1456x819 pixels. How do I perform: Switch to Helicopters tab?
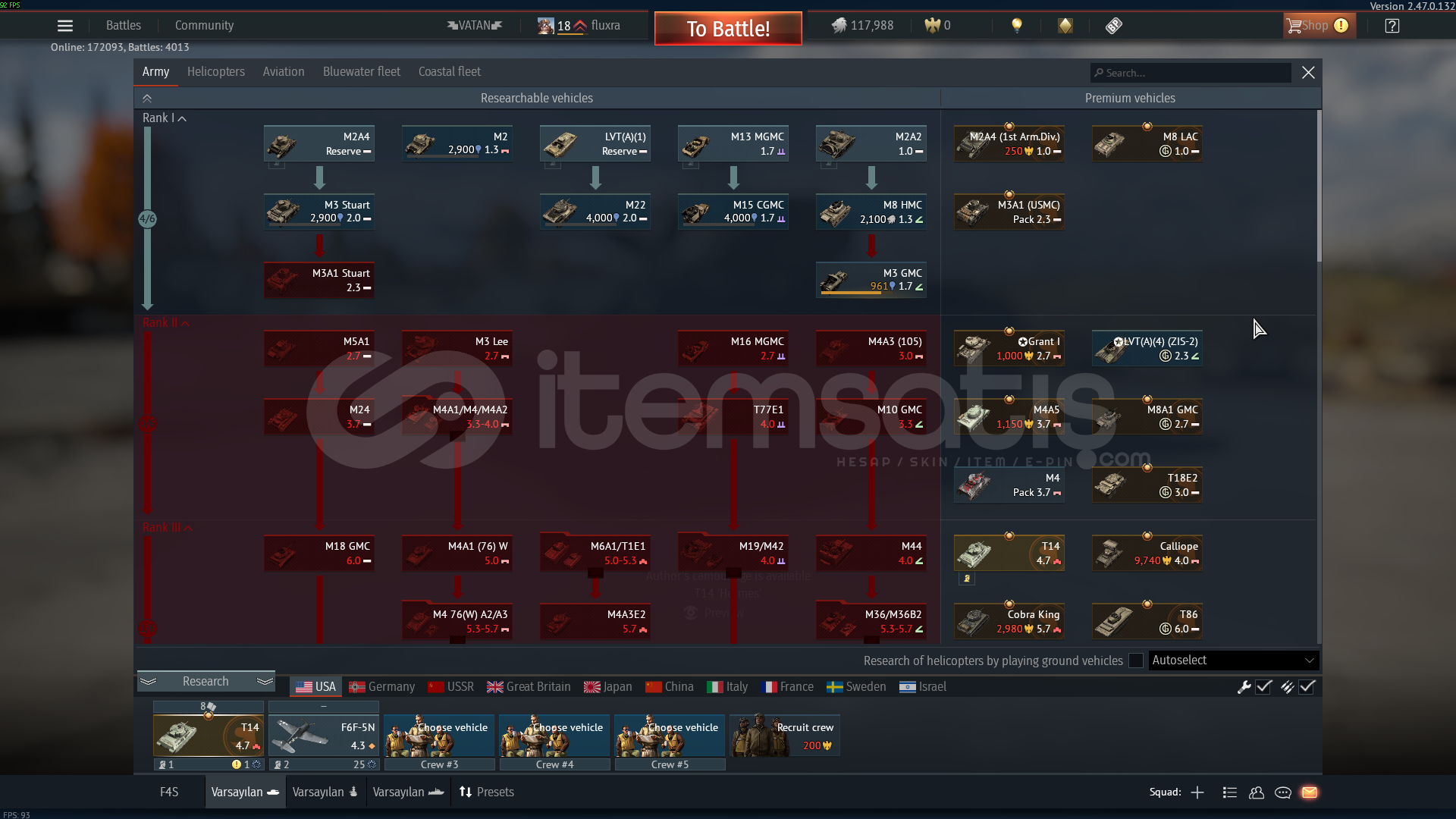coord(216,72)
